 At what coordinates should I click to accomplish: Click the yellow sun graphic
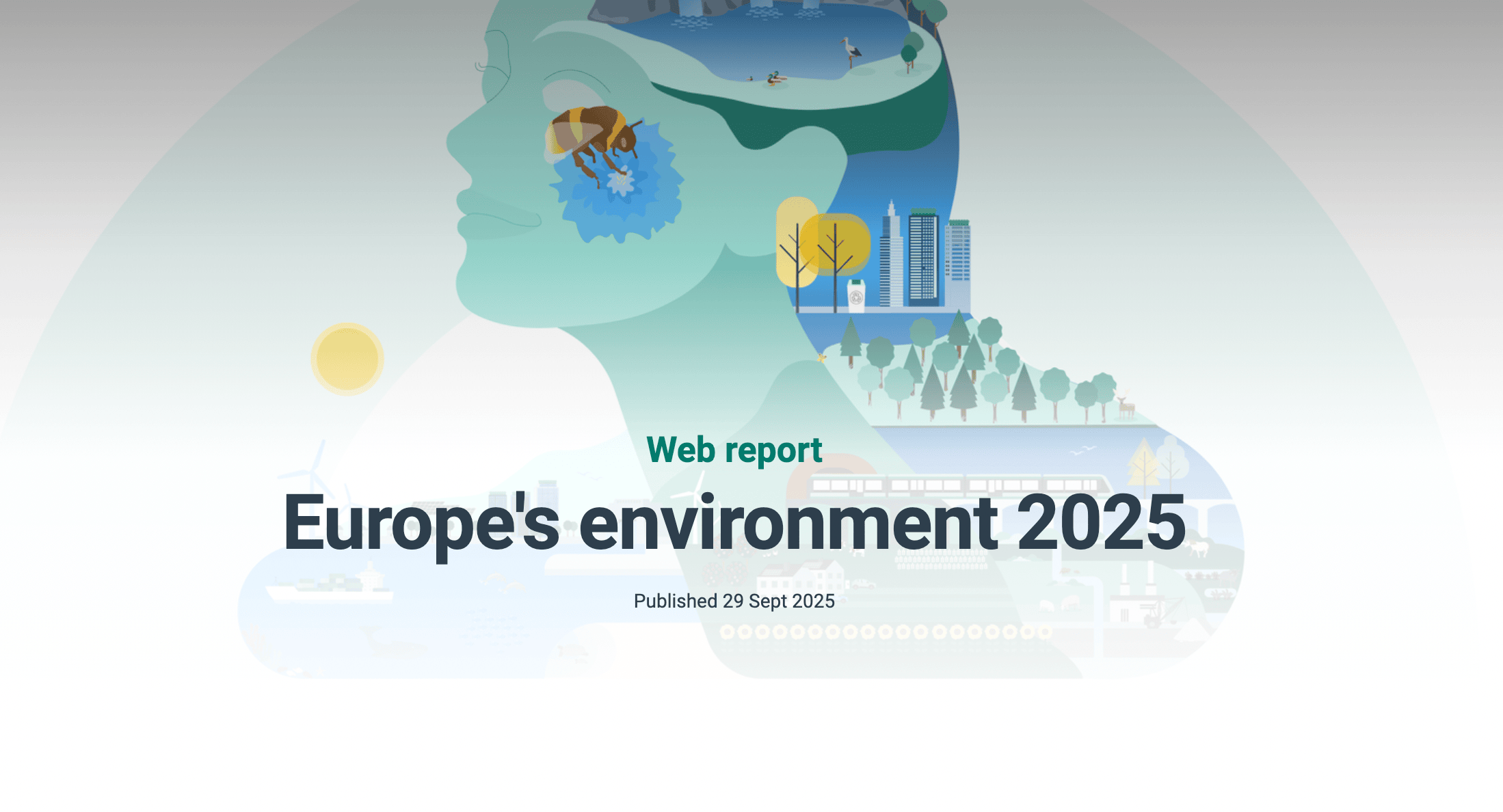(347, 359)
